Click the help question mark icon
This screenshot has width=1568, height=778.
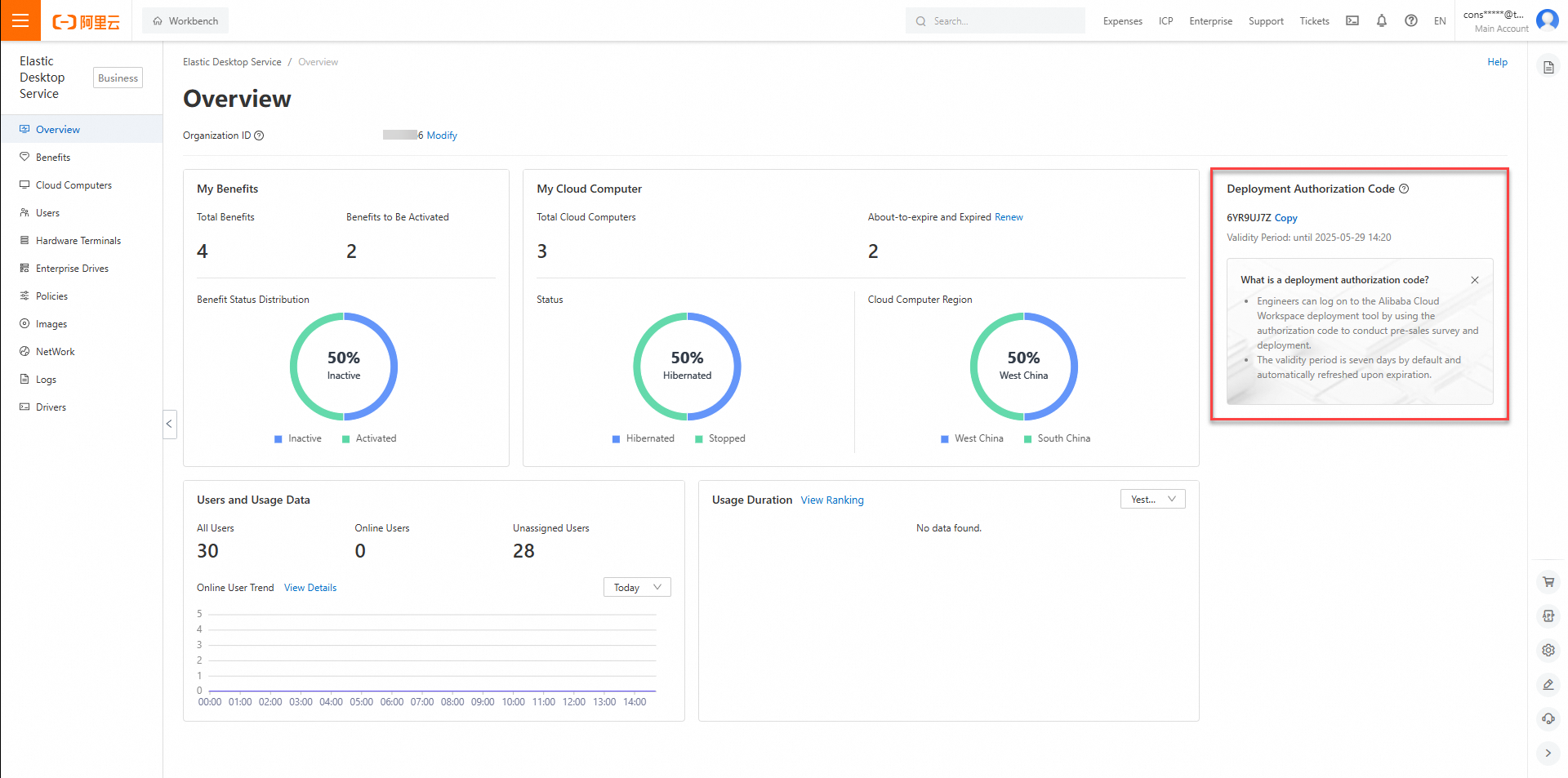pyautogui.click(x=1411, y=20)
